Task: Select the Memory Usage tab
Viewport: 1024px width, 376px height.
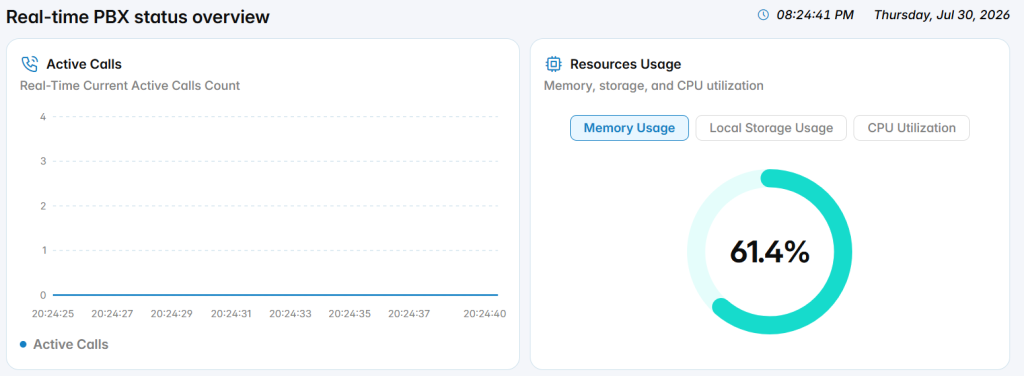Action: click(629, 128)
